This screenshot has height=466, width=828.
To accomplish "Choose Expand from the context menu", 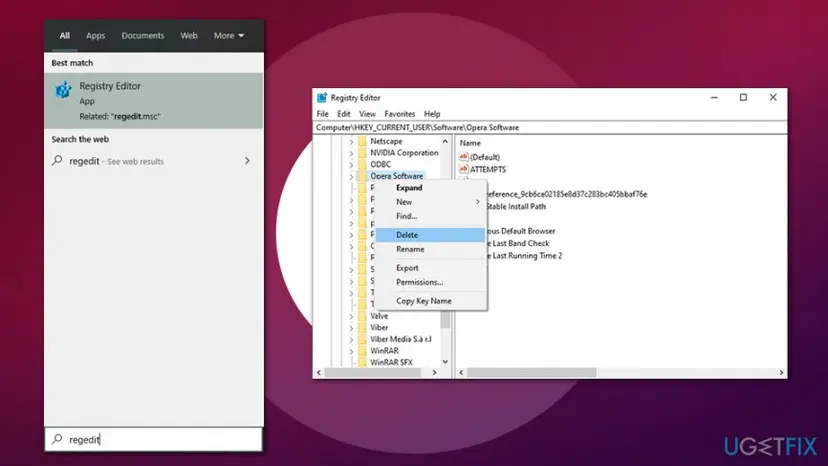I will click(x=431, y=188).
